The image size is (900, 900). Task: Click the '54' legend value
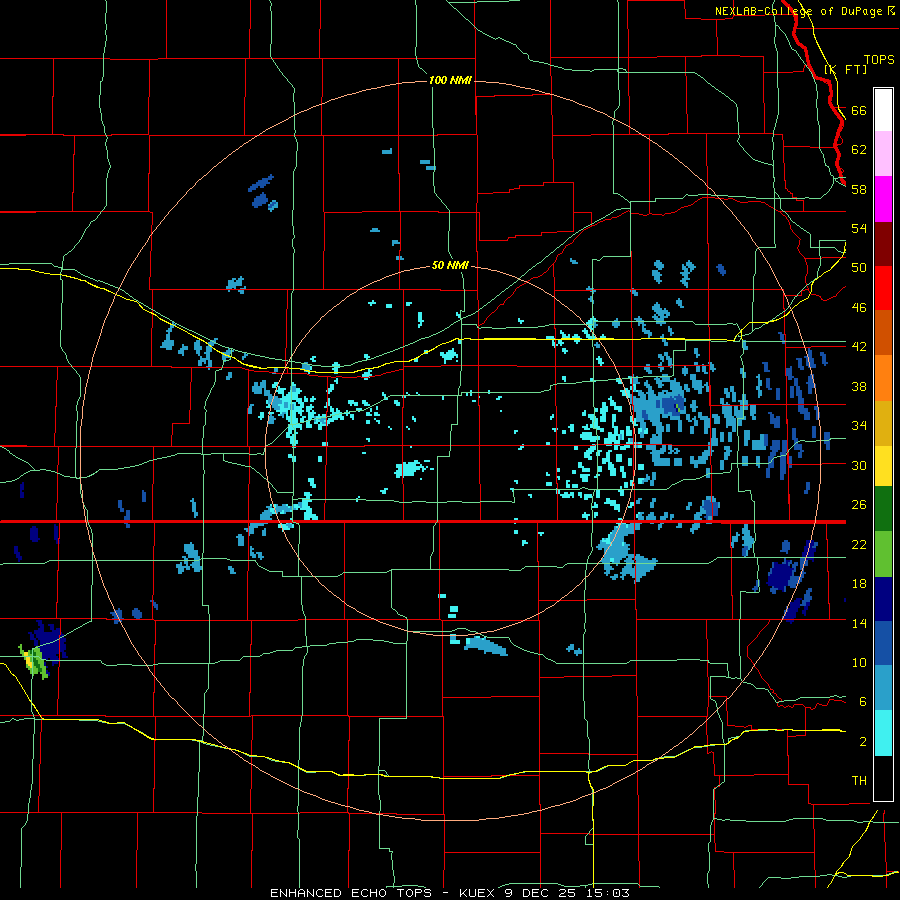click(859, 228)
